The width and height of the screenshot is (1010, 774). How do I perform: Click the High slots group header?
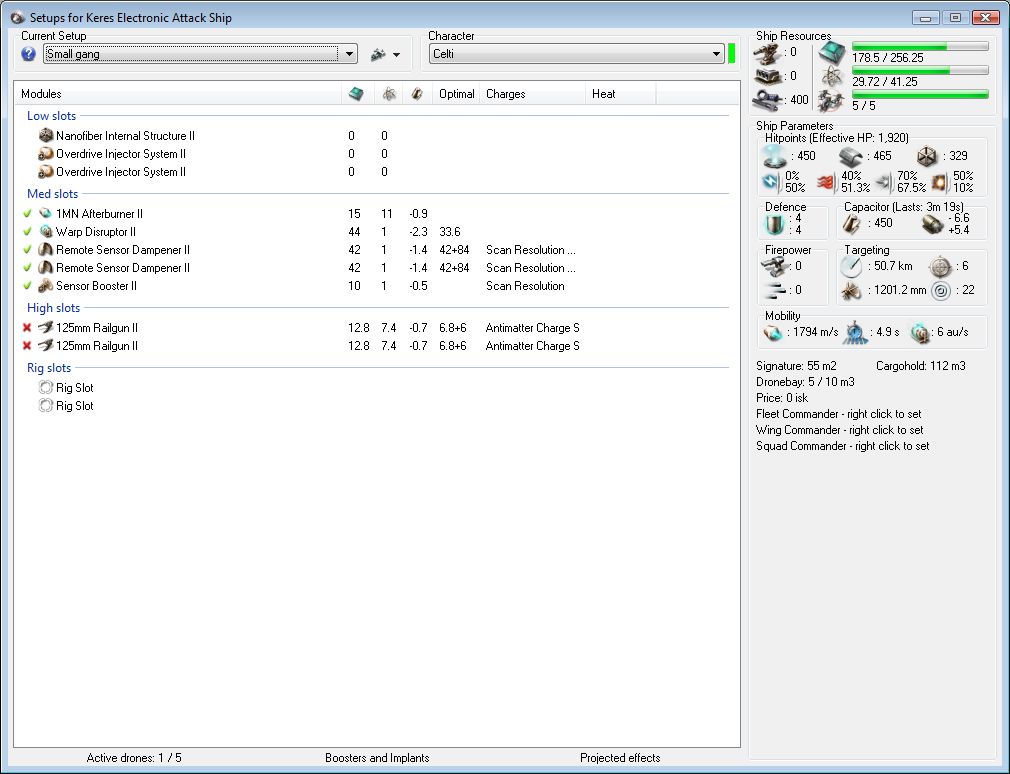53,308
